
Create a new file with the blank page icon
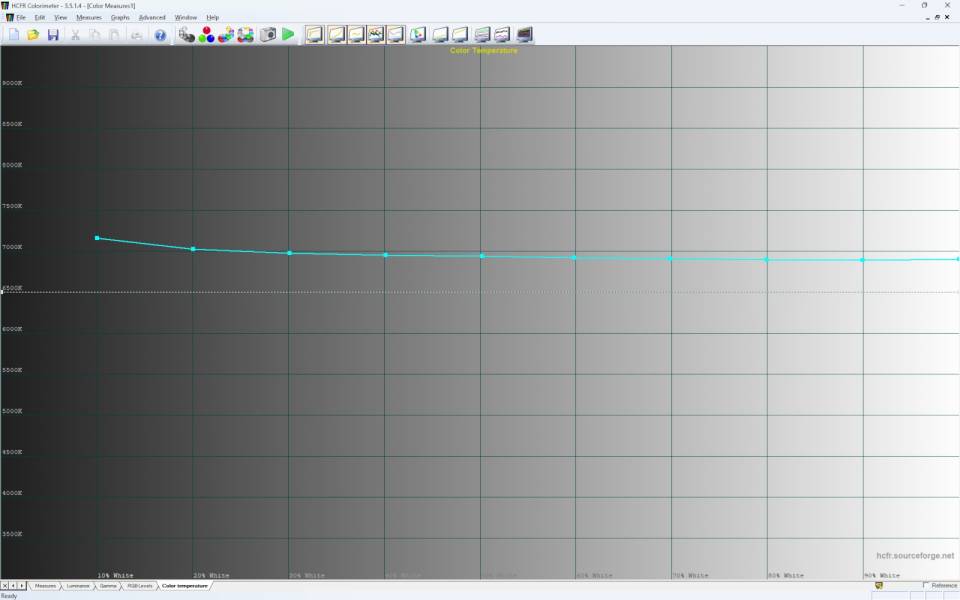point(13,34)
